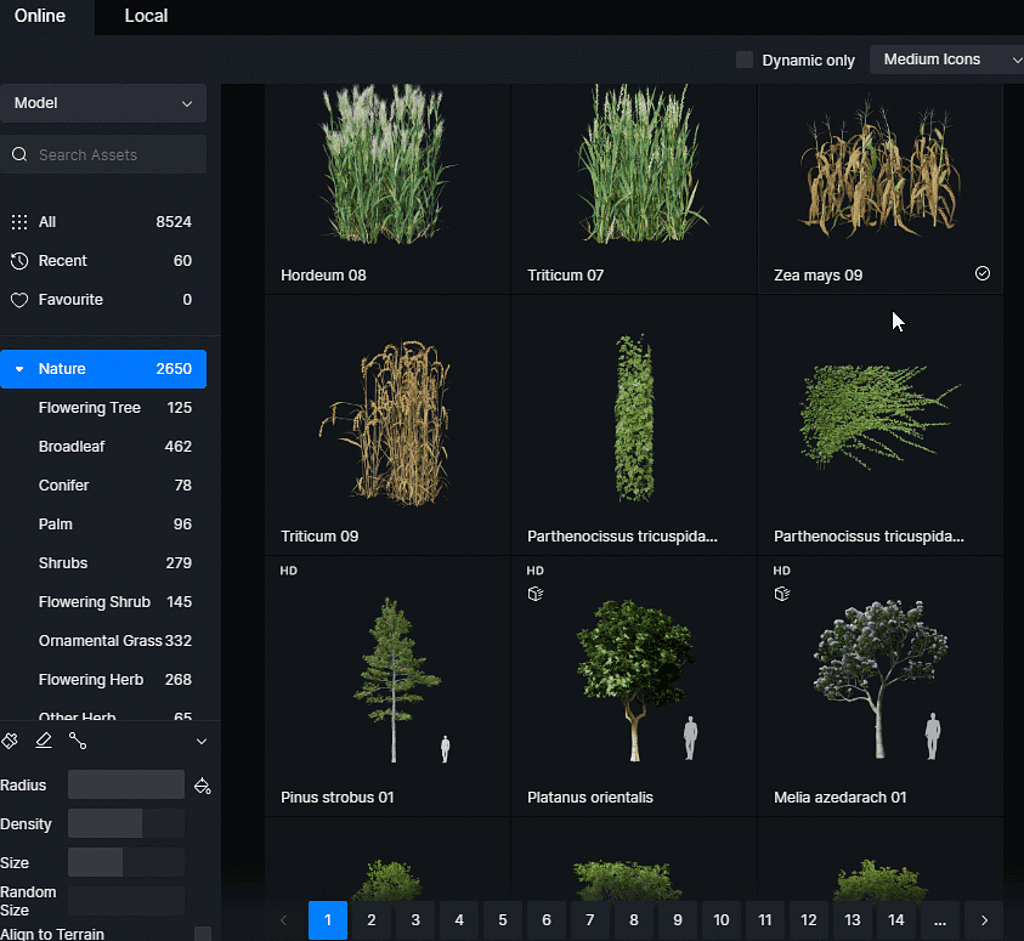Go to page 10

(721, 920)
